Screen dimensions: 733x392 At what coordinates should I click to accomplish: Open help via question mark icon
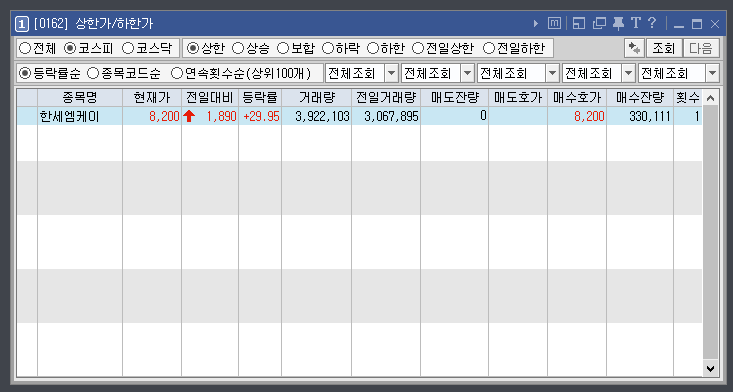[652, 23]
